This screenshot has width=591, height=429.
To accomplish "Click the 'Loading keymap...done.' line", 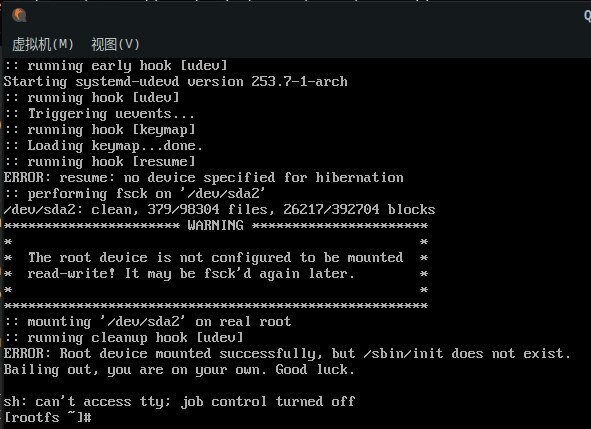I will coord(103,146).
